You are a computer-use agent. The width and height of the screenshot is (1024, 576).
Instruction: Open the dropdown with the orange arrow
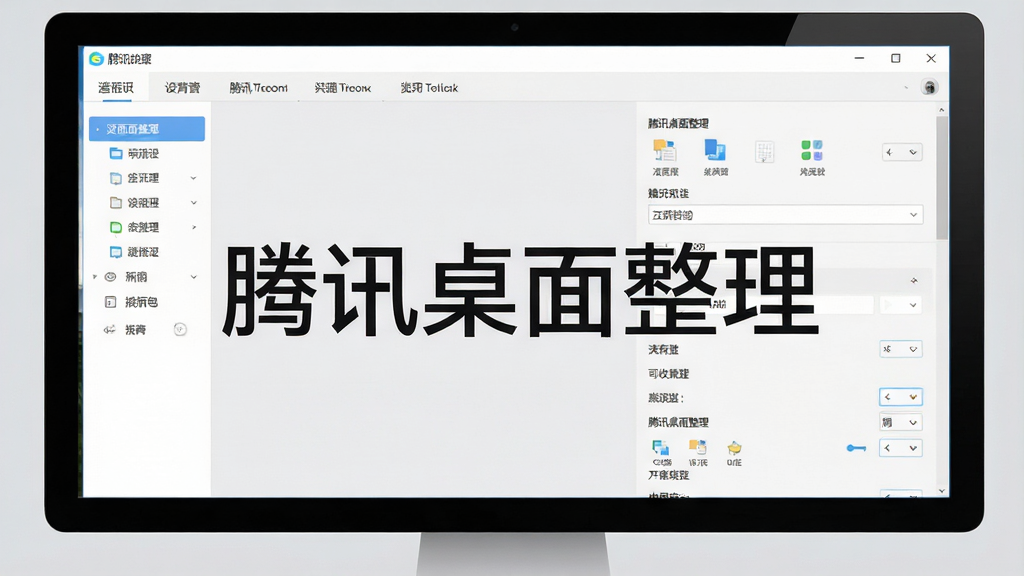pyautogui.click(x=901, y=397)
